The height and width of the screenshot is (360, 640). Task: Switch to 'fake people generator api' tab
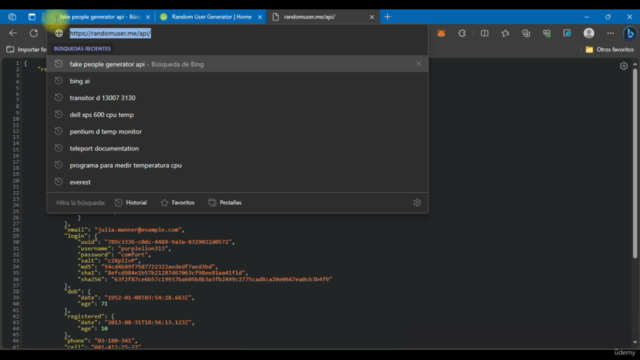100,17
